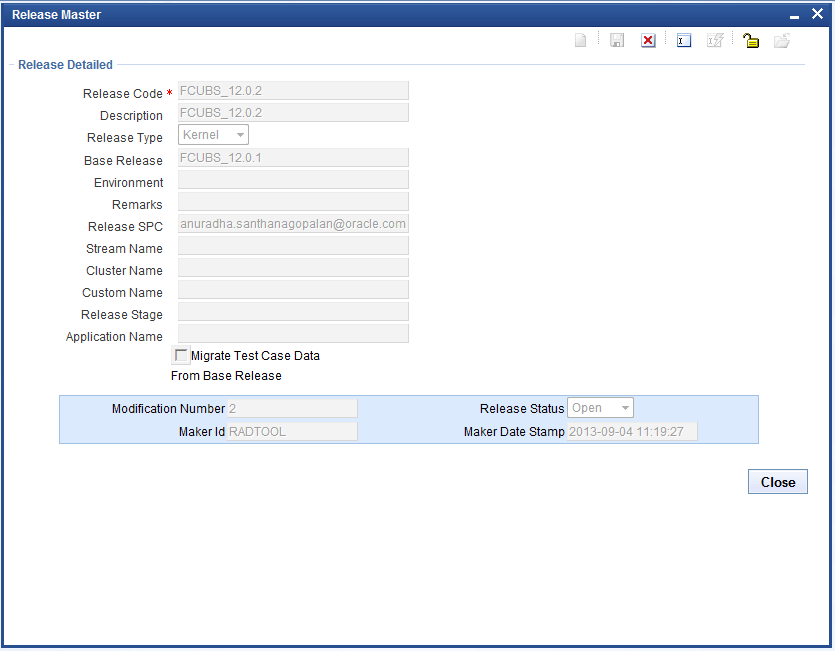
Task: Click the Base Release field
Action: coord(293,158)
